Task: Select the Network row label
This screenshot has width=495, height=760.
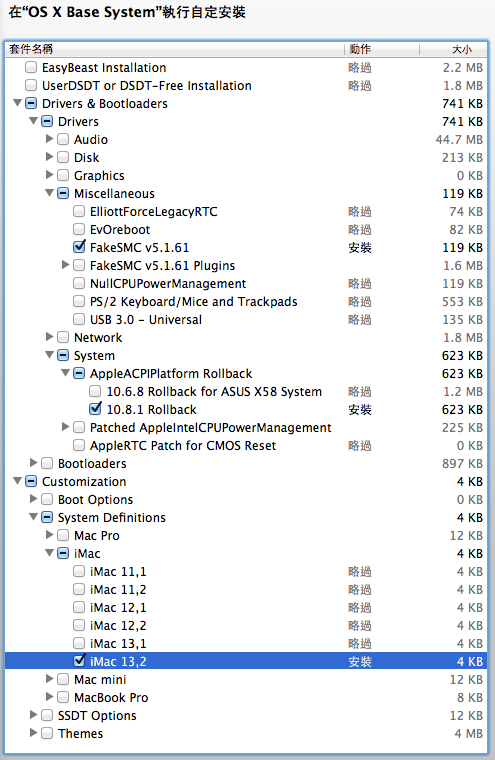Action: (98, 337)
